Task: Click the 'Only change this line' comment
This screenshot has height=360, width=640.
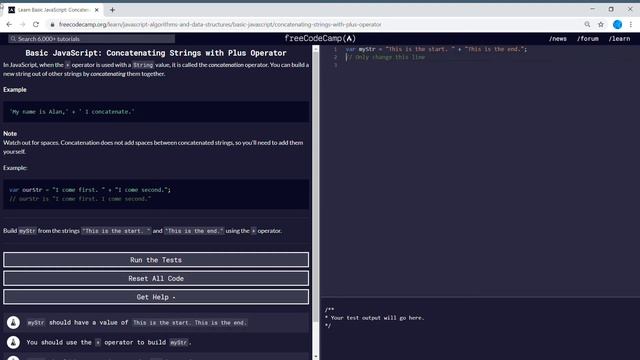Action: click(386, 57)
